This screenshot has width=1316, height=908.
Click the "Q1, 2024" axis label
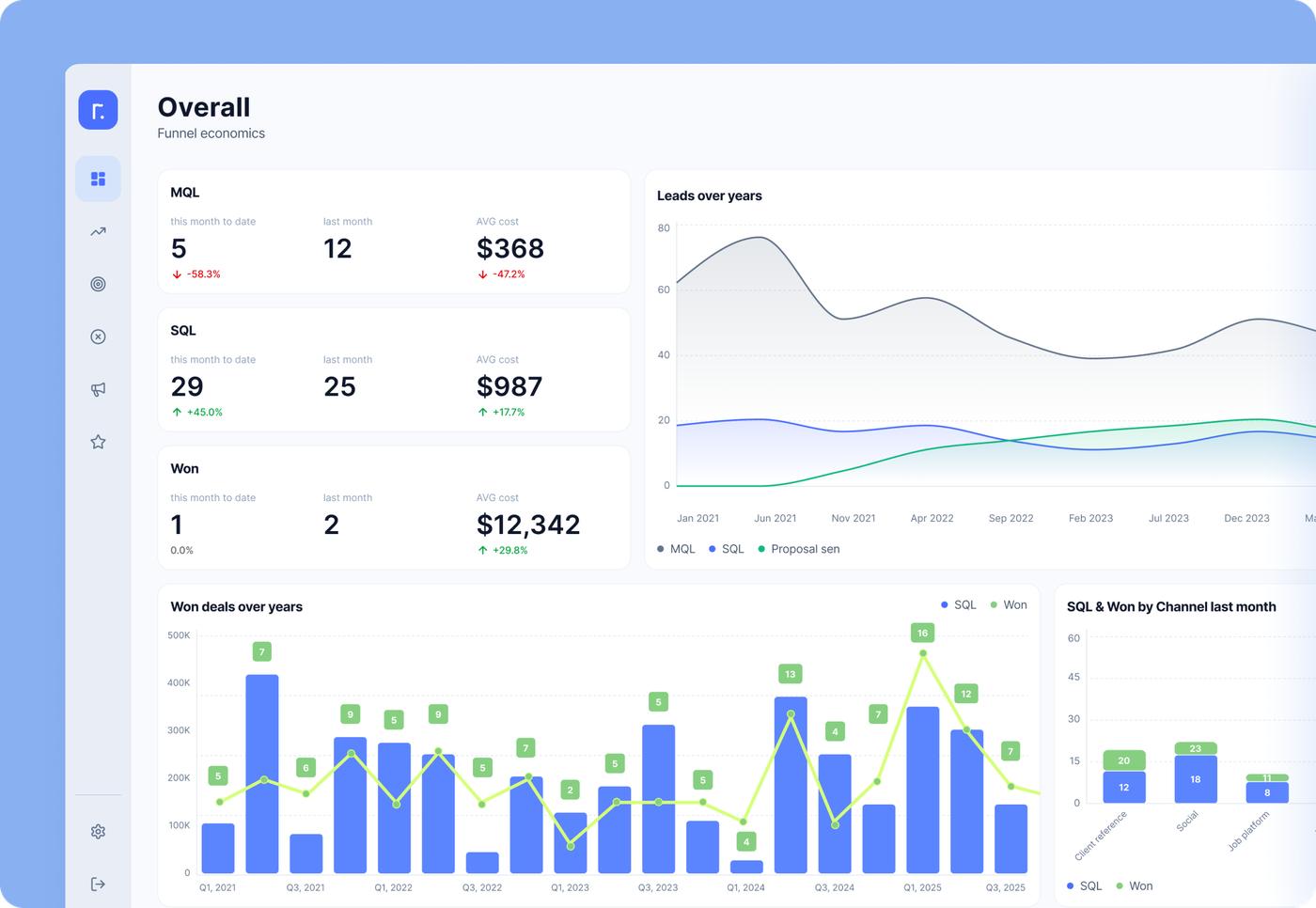(746, 887)
